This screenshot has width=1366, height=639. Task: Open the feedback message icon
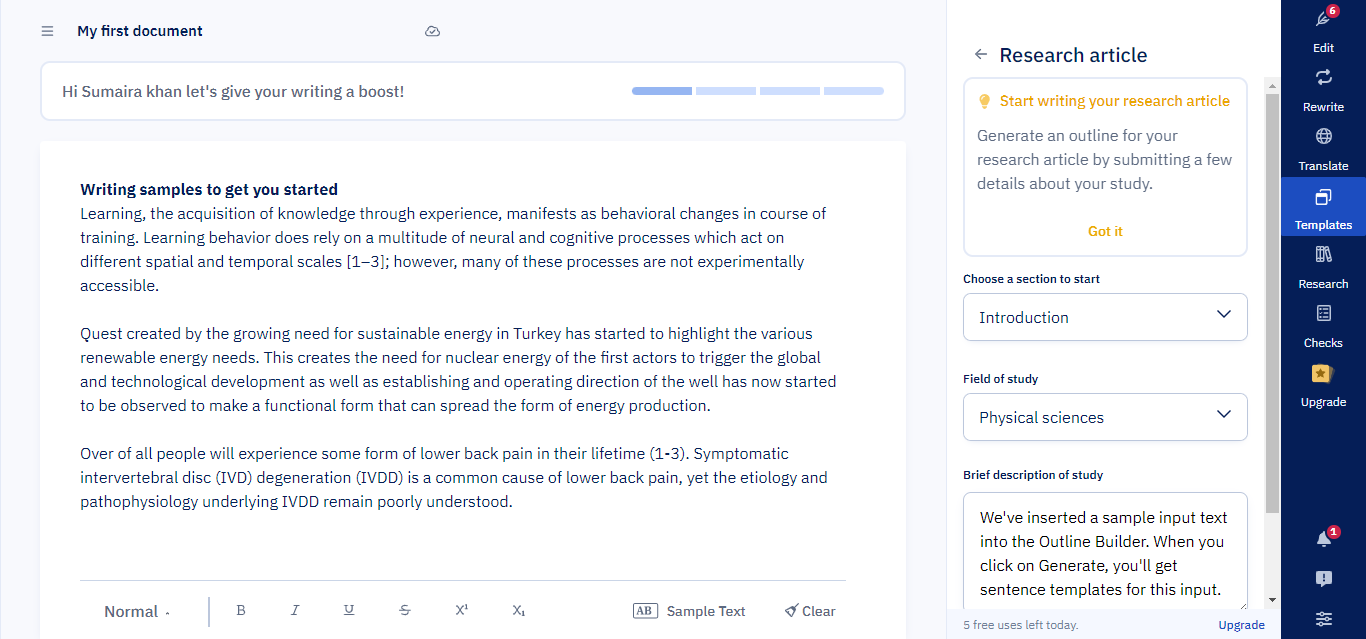point(1323,579)
